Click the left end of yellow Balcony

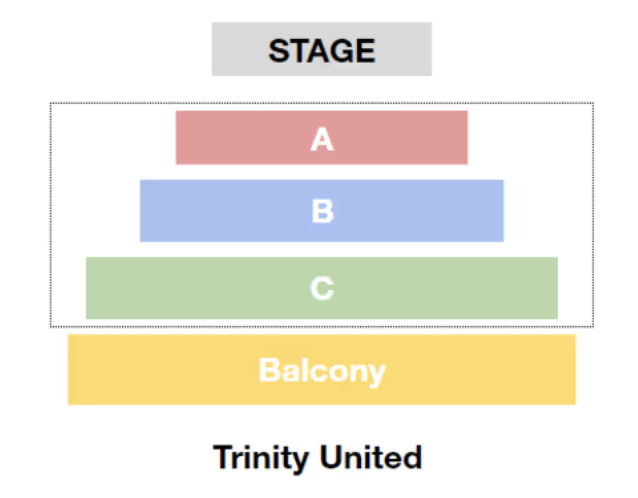point(80,369)
